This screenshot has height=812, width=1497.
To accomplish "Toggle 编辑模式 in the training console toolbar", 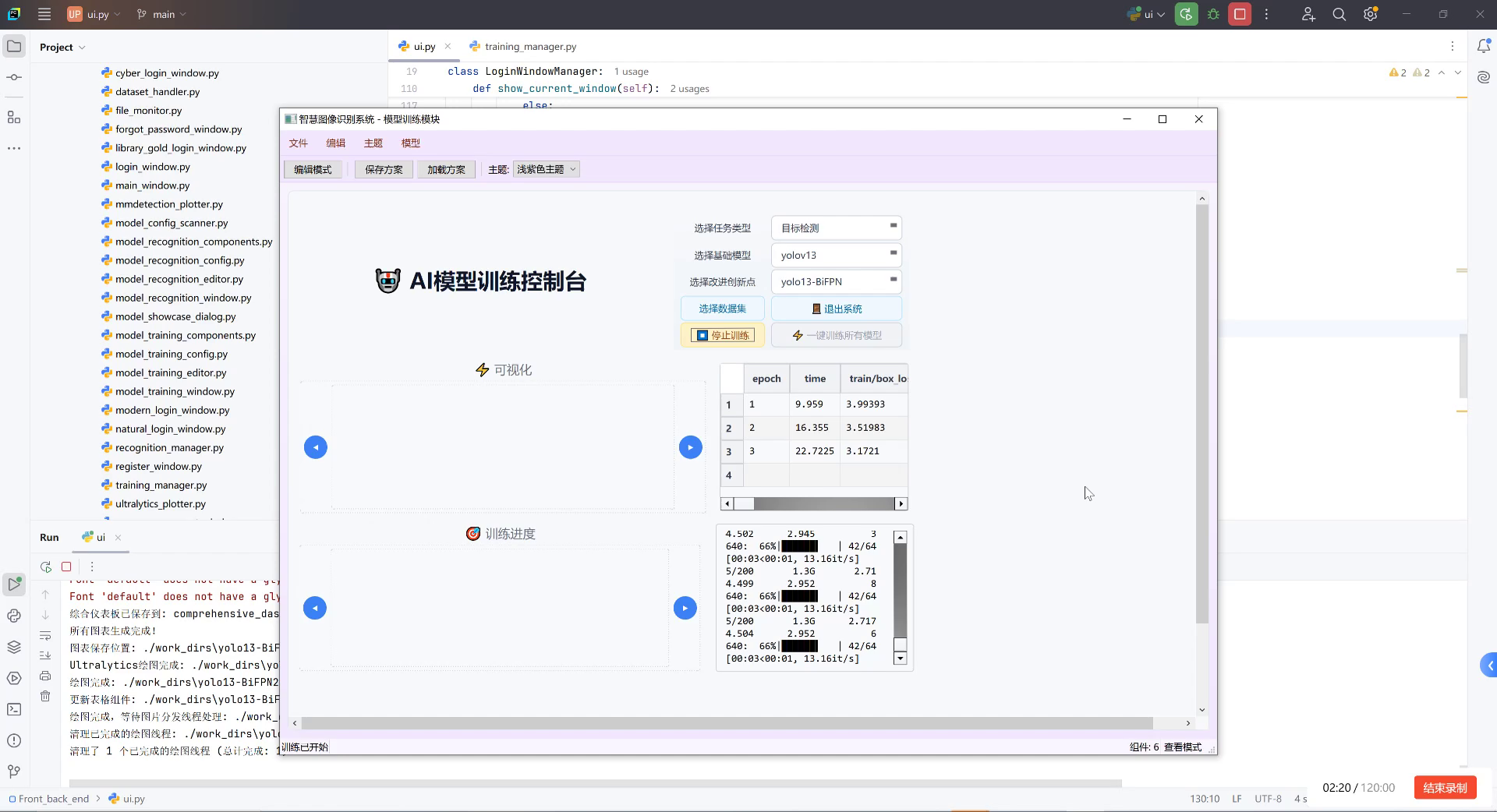I will click(x=312, y=169).
